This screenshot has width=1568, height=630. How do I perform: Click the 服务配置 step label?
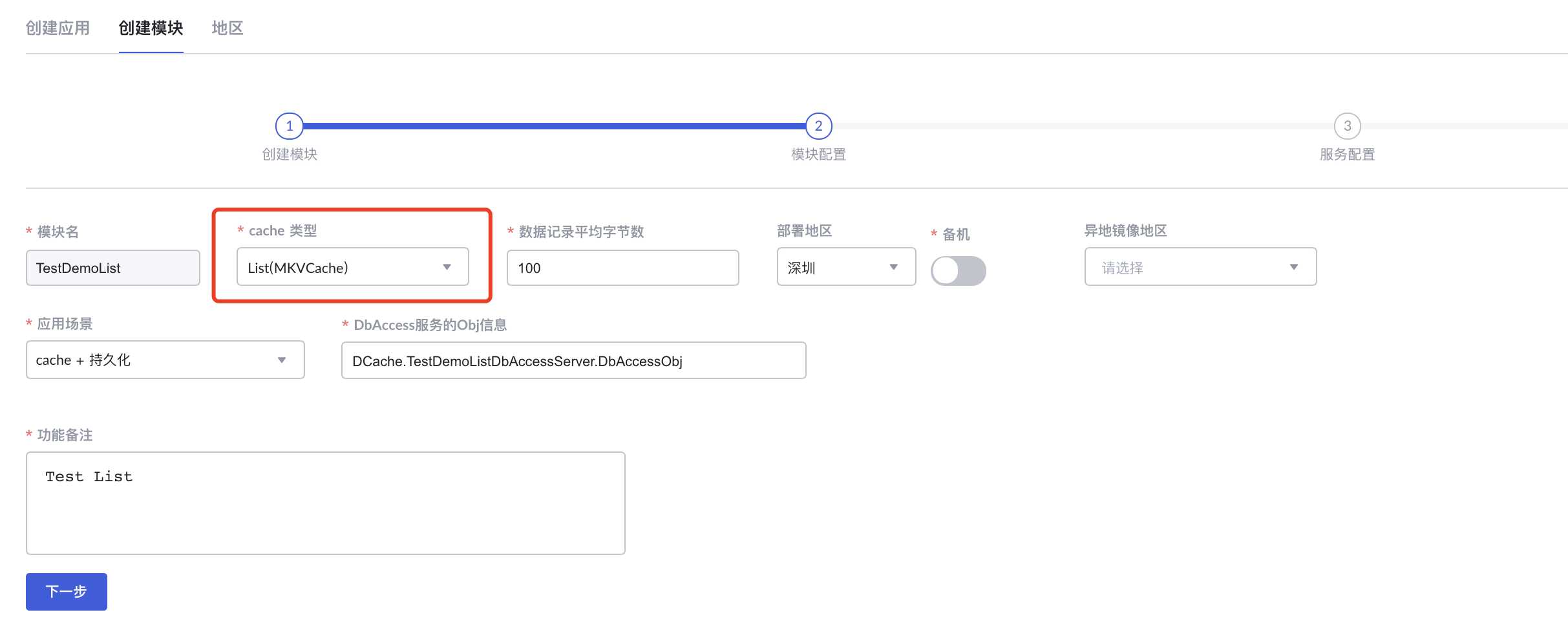(1347, 155)
